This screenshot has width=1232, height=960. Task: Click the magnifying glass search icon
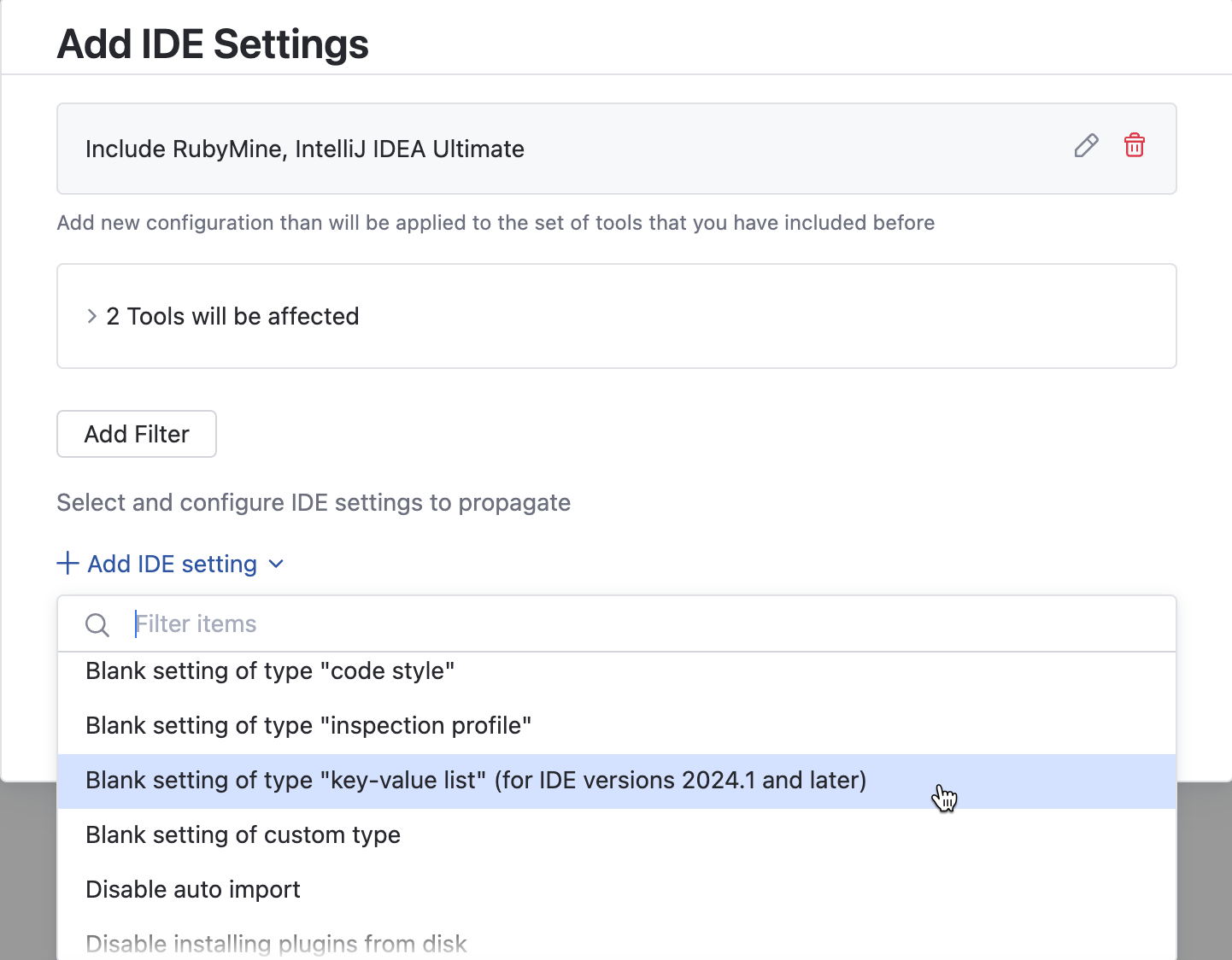pyautogui.click(x=97, y=624)
